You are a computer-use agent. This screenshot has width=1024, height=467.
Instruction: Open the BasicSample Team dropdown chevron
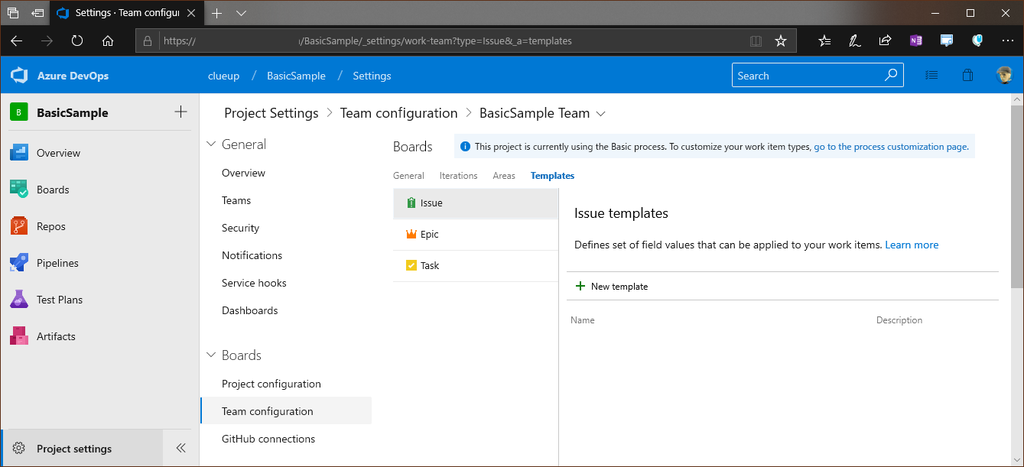coord(601,114)
